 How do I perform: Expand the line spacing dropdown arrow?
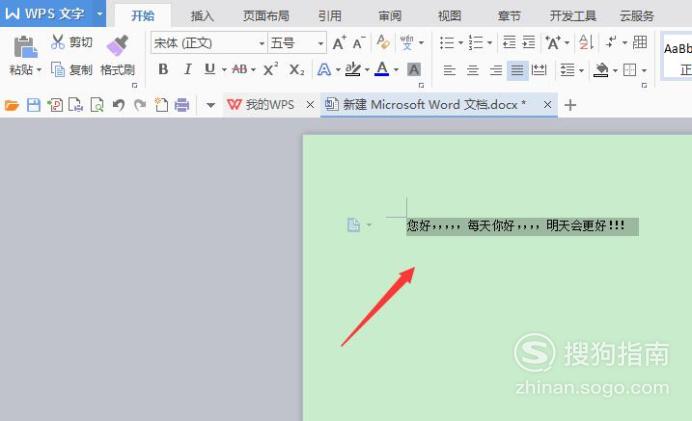(581, 70)
